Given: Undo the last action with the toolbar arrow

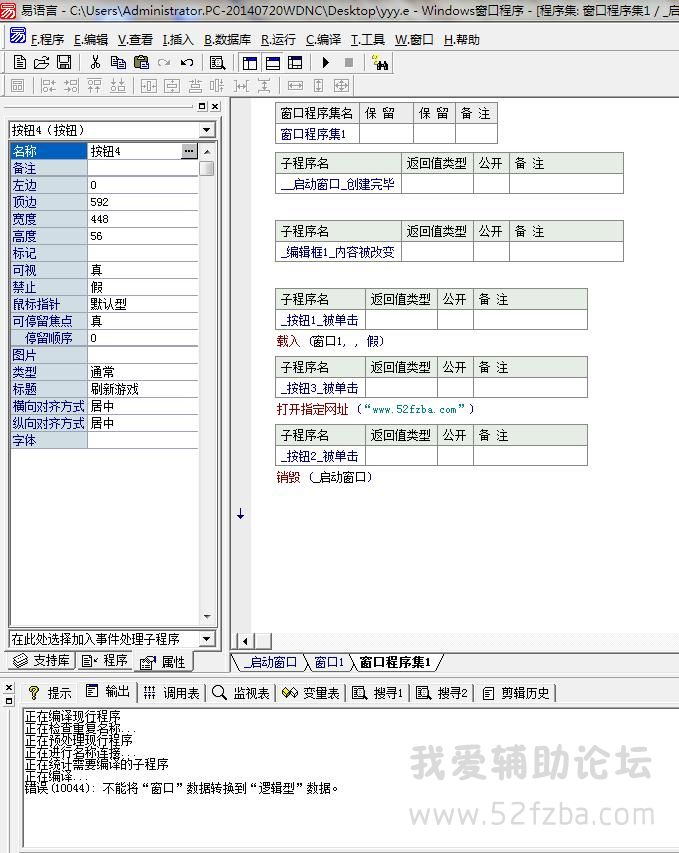Looking at the screenshot, I should (187, 62).
